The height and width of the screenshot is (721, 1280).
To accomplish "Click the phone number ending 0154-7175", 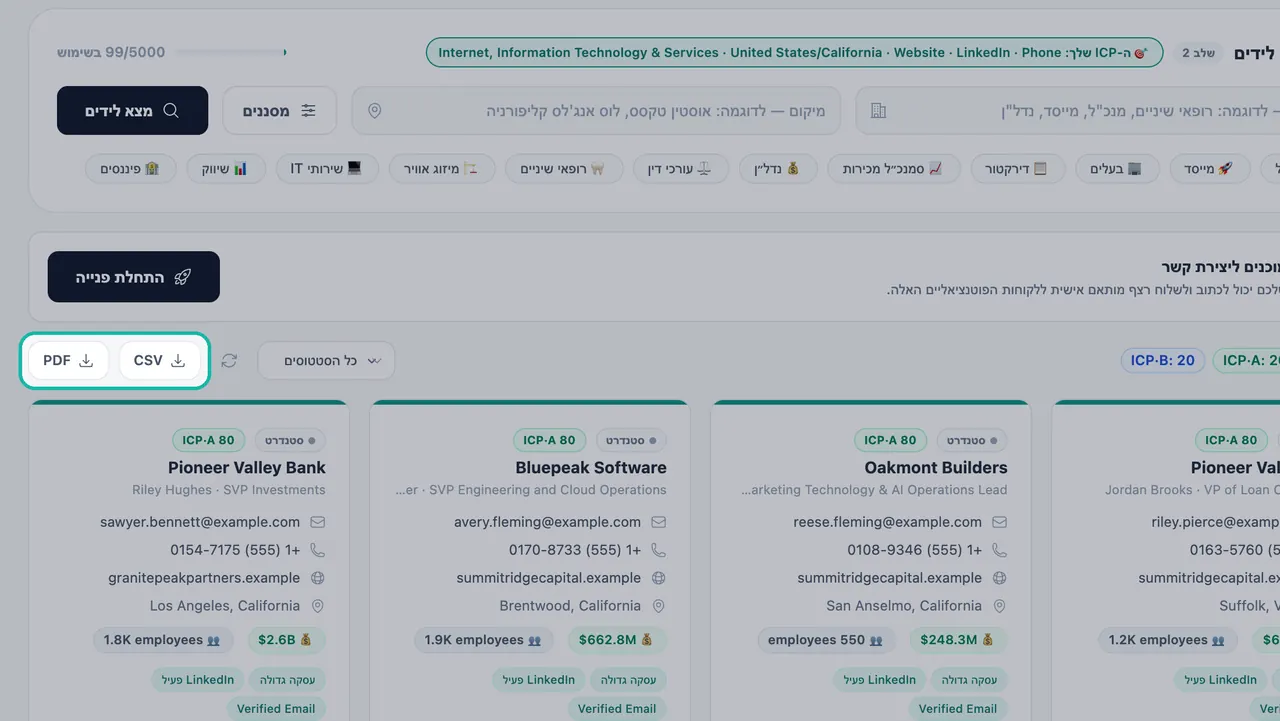I will [235, 550].
